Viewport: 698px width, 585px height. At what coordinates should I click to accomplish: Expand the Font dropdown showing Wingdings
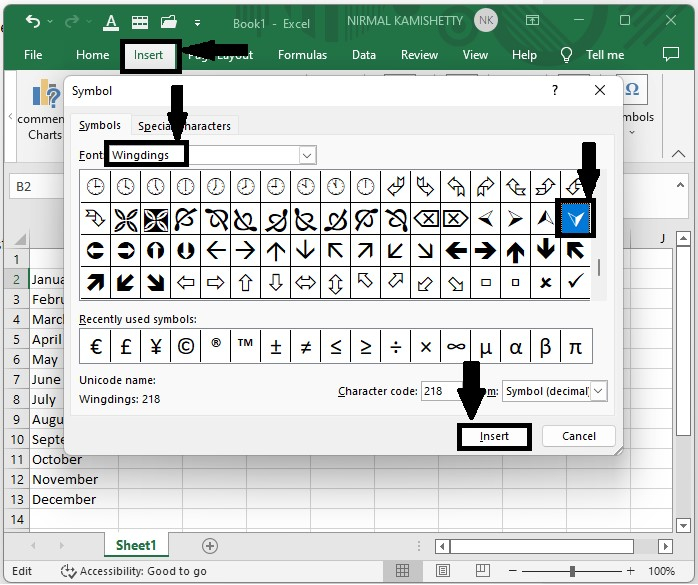(x=307, y=155)
